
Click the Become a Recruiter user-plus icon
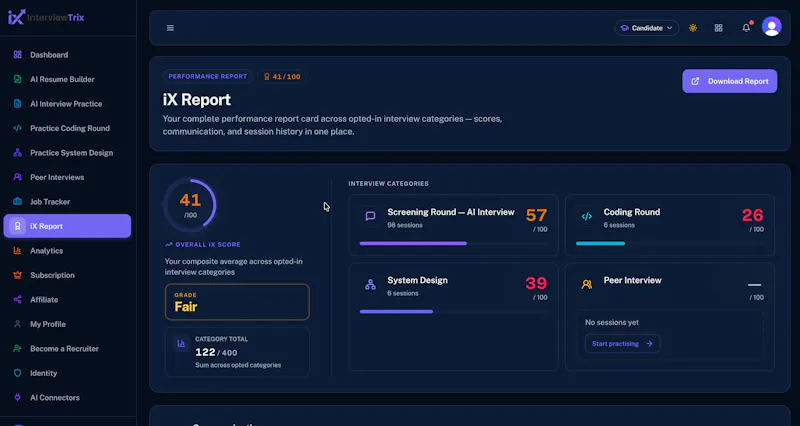click(x=17, y=348)
